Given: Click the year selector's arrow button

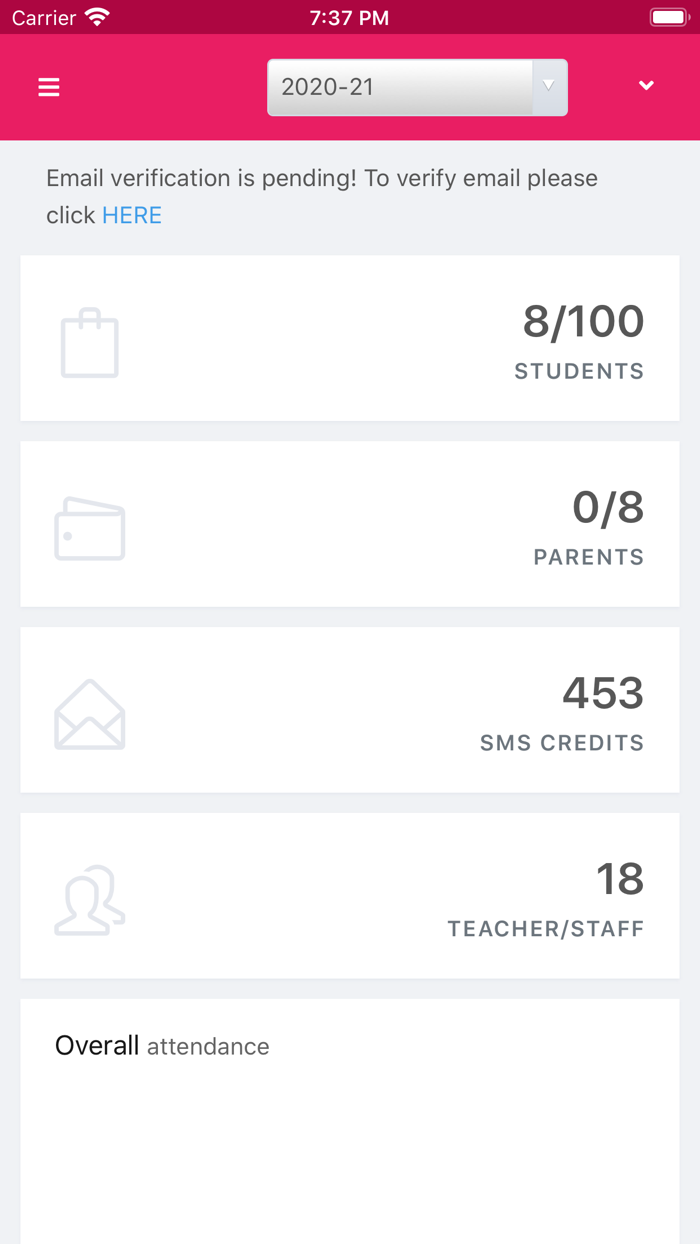Looking at the screenshot, I should tap(548, 87).
